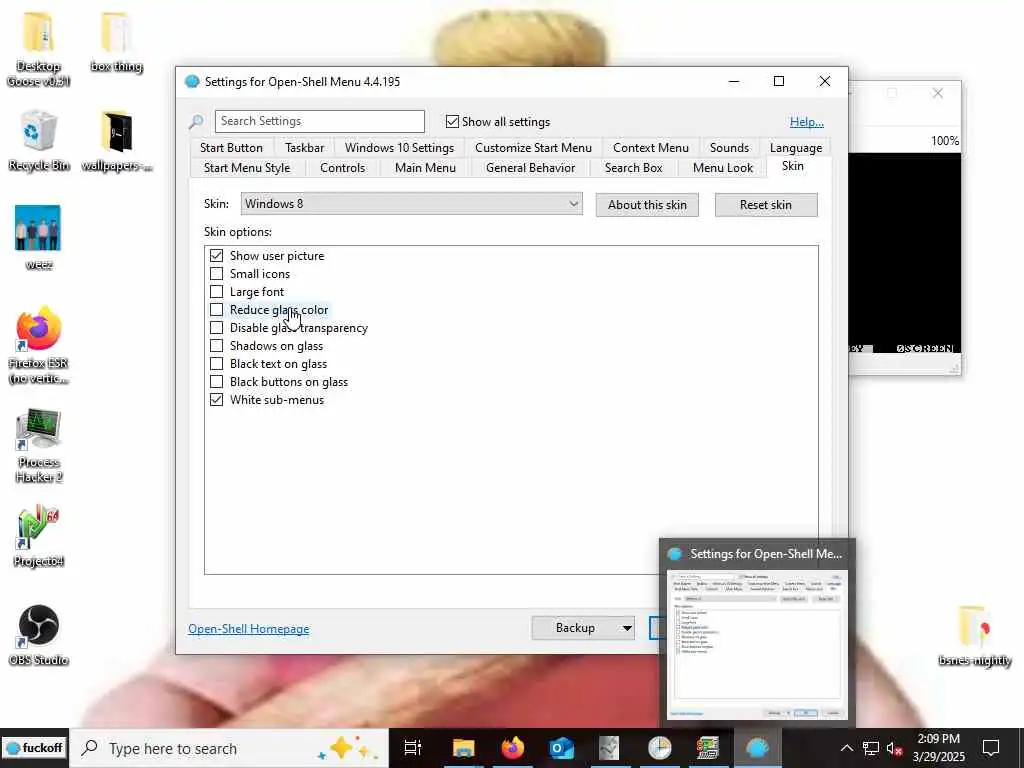Show hidden system tray icons
Image resolution: width=1024 pixels, height=768 pixels.
[846, 748]
